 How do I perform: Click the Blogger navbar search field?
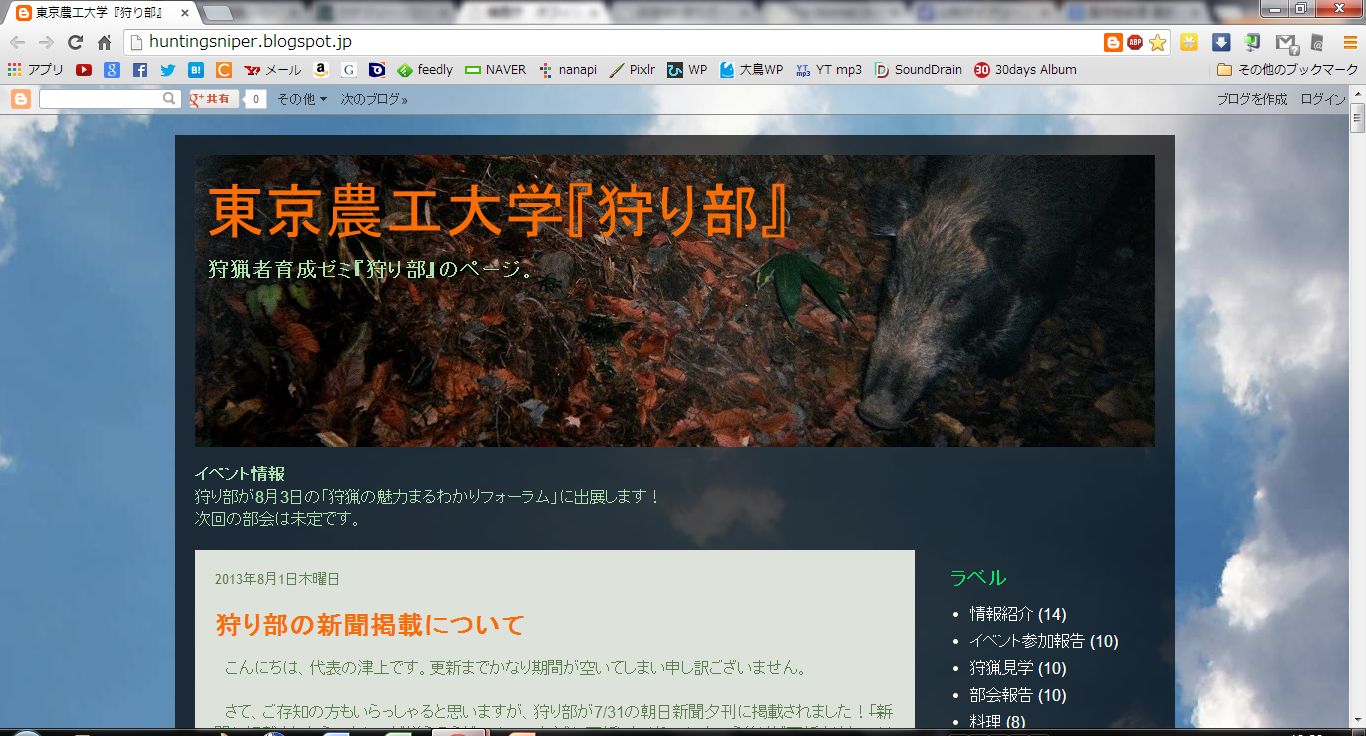click(100, 99)
